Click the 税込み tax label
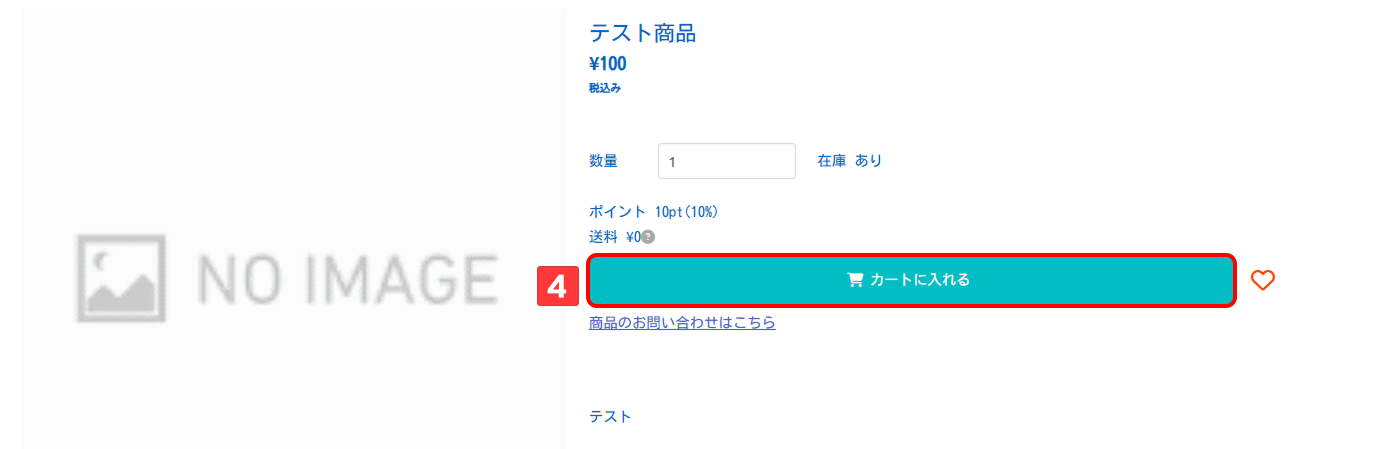The image size is (1378, 449). tap(605, 88)
